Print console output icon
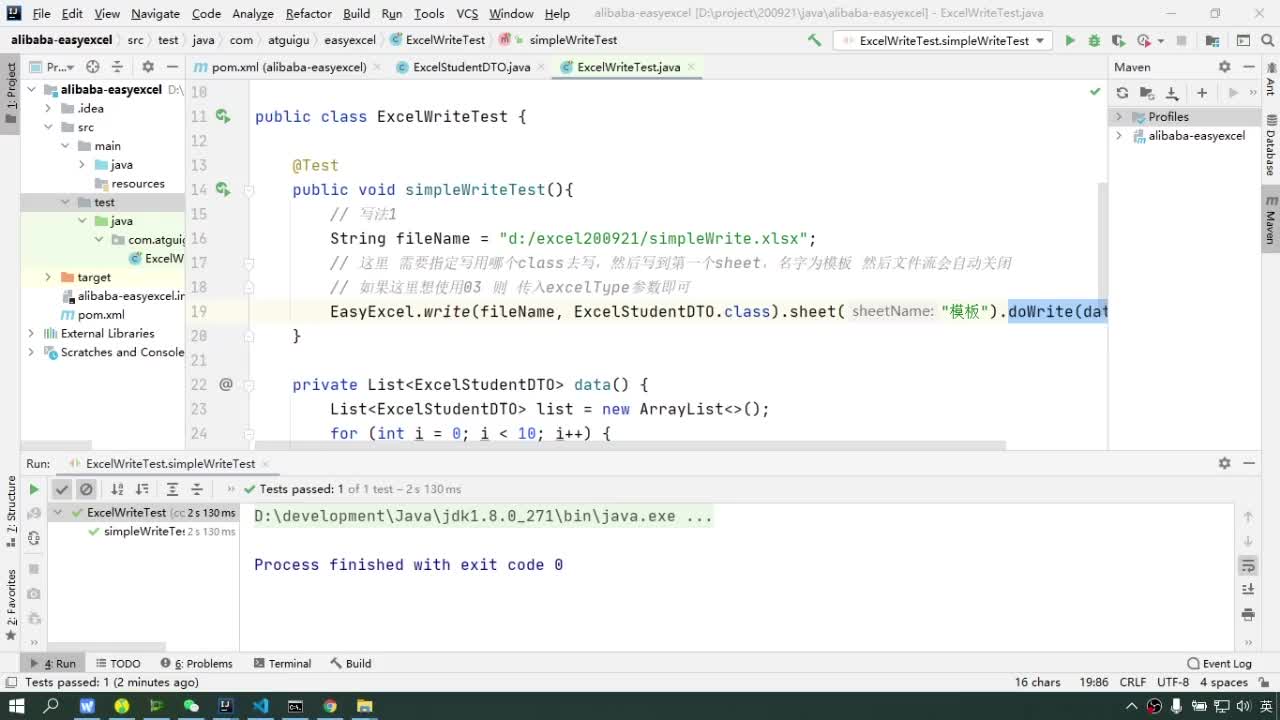Viewport: 1280px width, 720px height. tap(1248, 614)
